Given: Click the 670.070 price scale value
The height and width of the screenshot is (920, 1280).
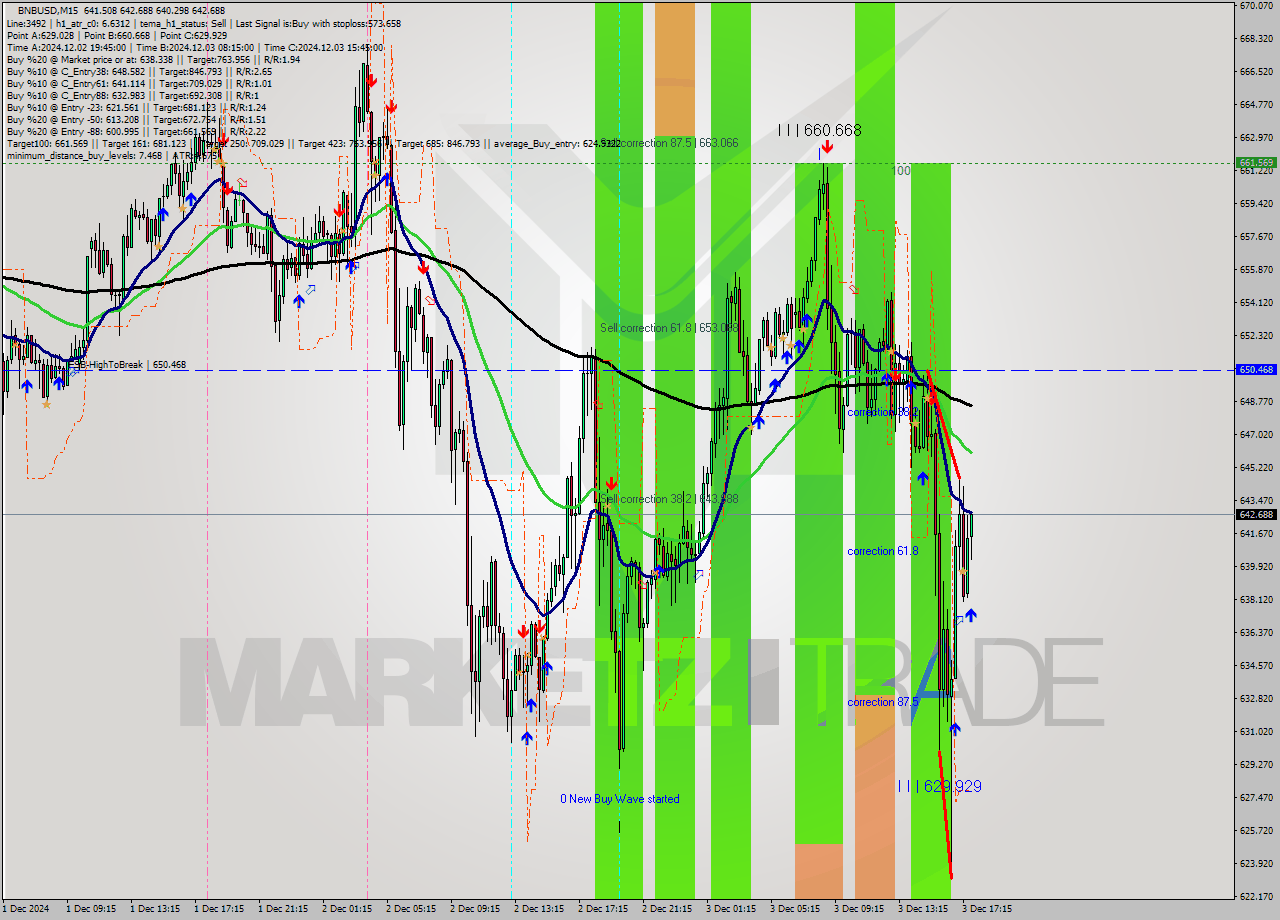Looking at the screenshot, I should [x=1256, y=6].
